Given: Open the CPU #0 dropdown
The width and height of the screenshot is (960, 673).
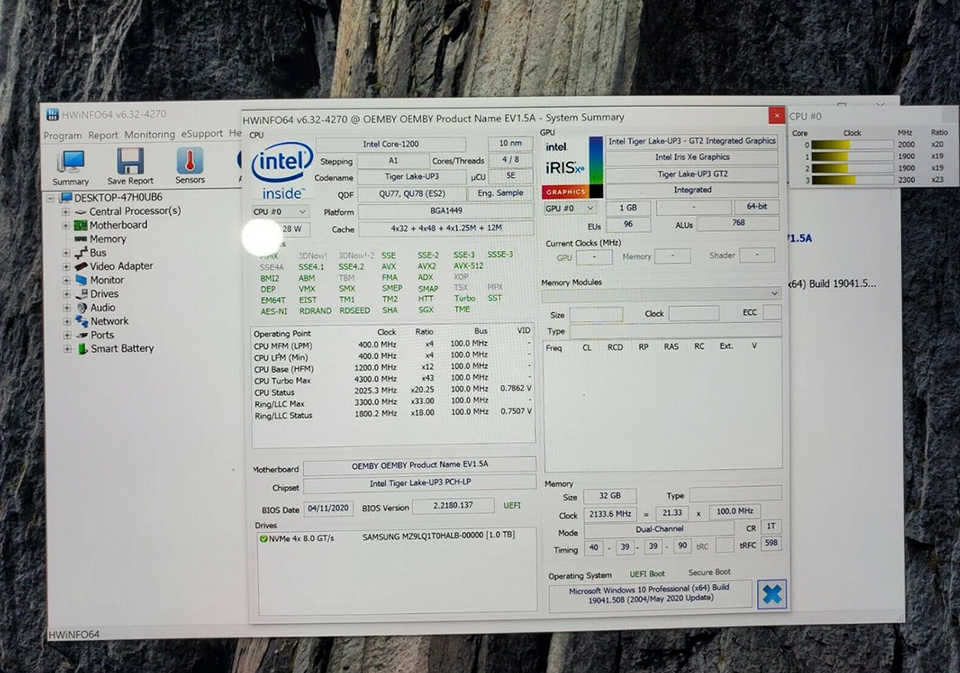Looking at the screenshot, I should (280, 211).
